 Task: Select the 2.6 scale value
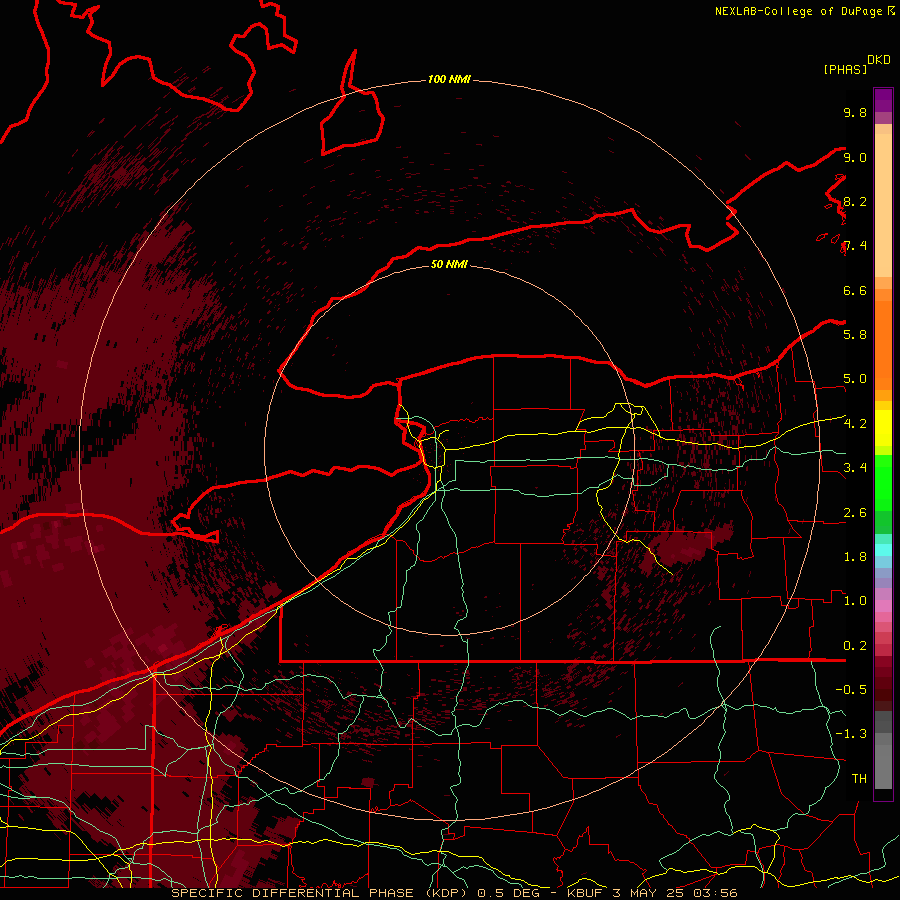pos(855,513)
